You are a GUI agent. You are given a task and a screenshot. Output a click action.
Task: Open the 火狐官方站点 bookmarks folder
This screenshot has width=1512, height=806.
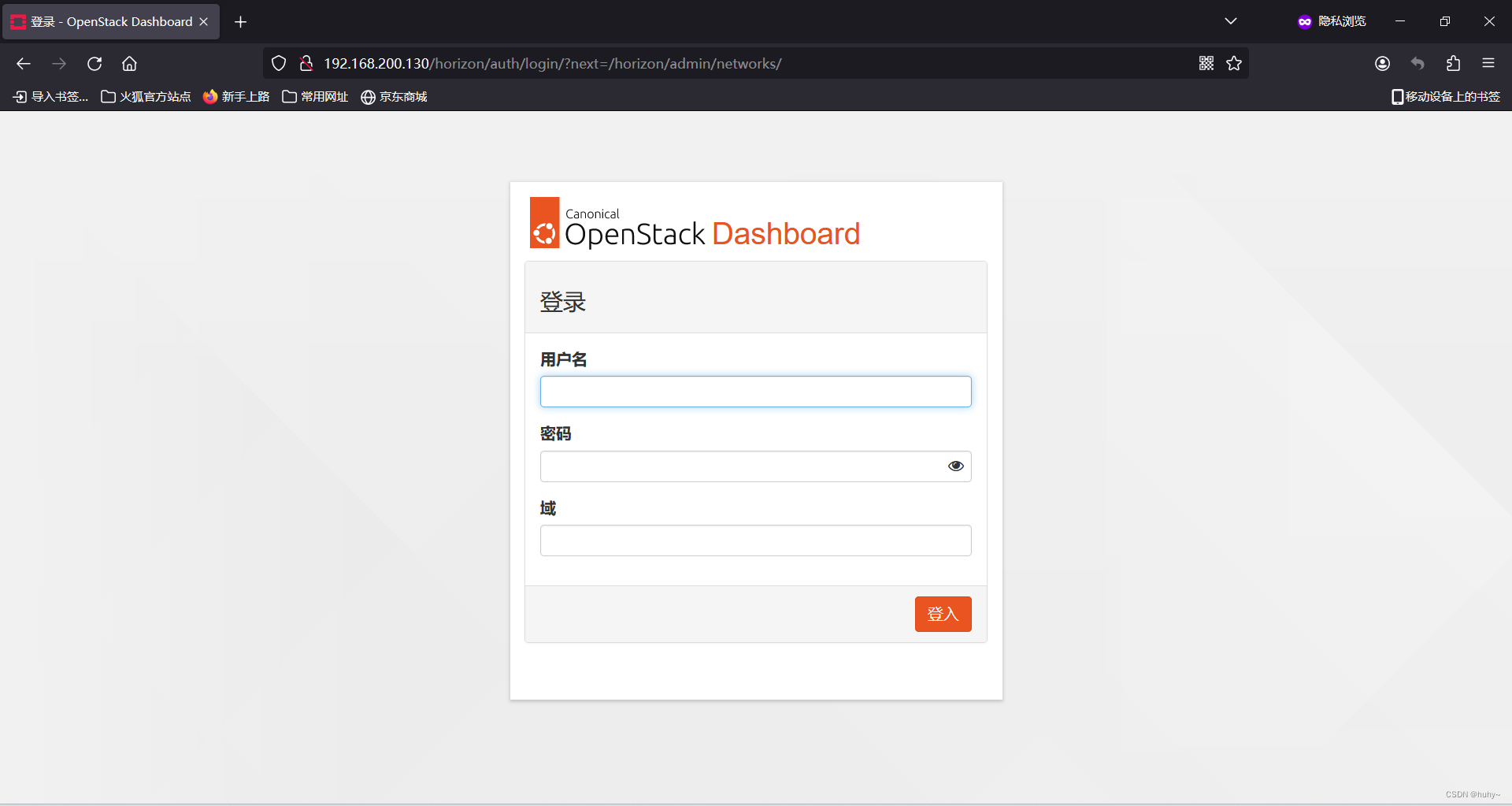pyautogui.click(x=146, y=97)
